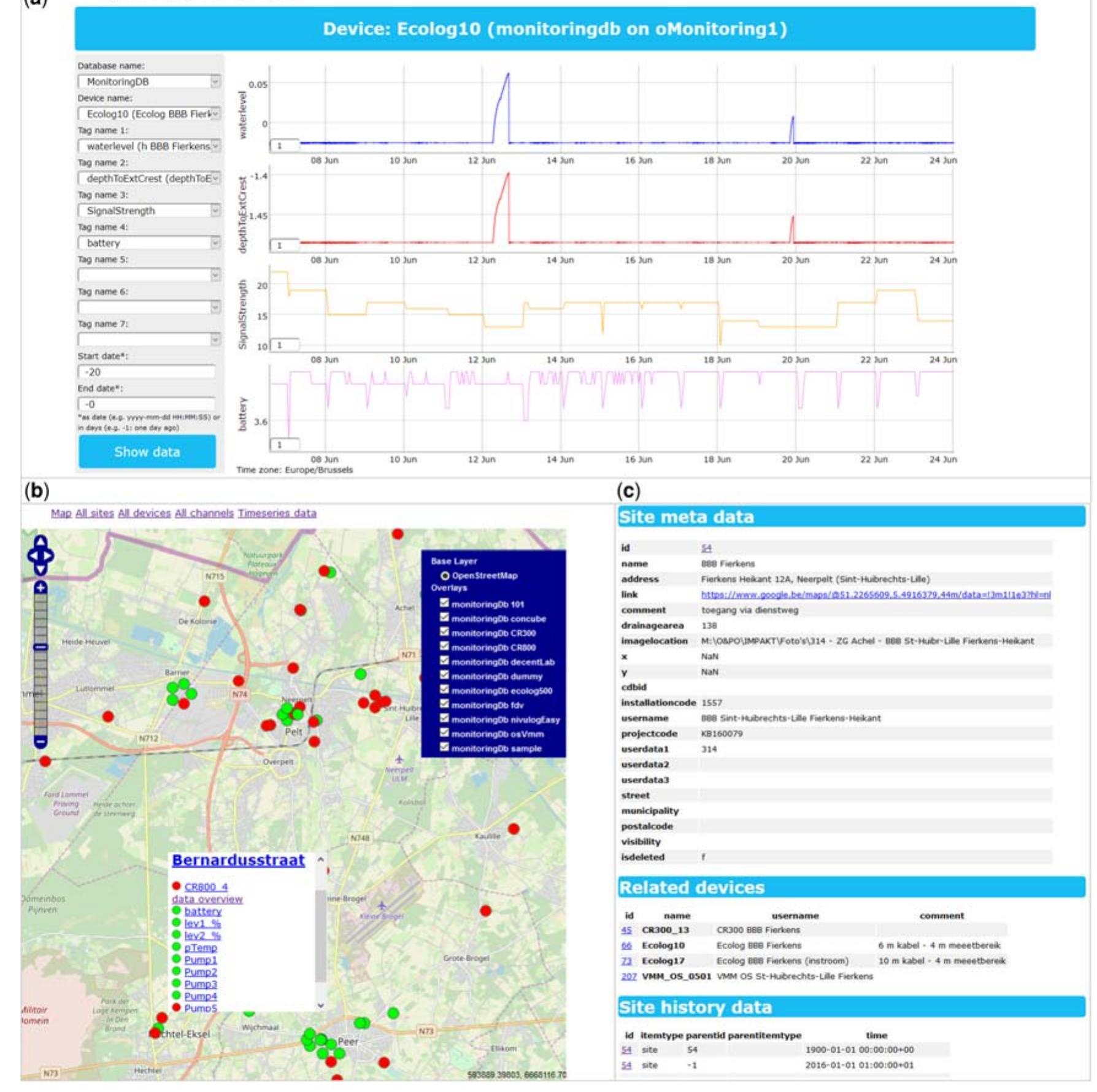Open related device id 66 link

point(626,945)
